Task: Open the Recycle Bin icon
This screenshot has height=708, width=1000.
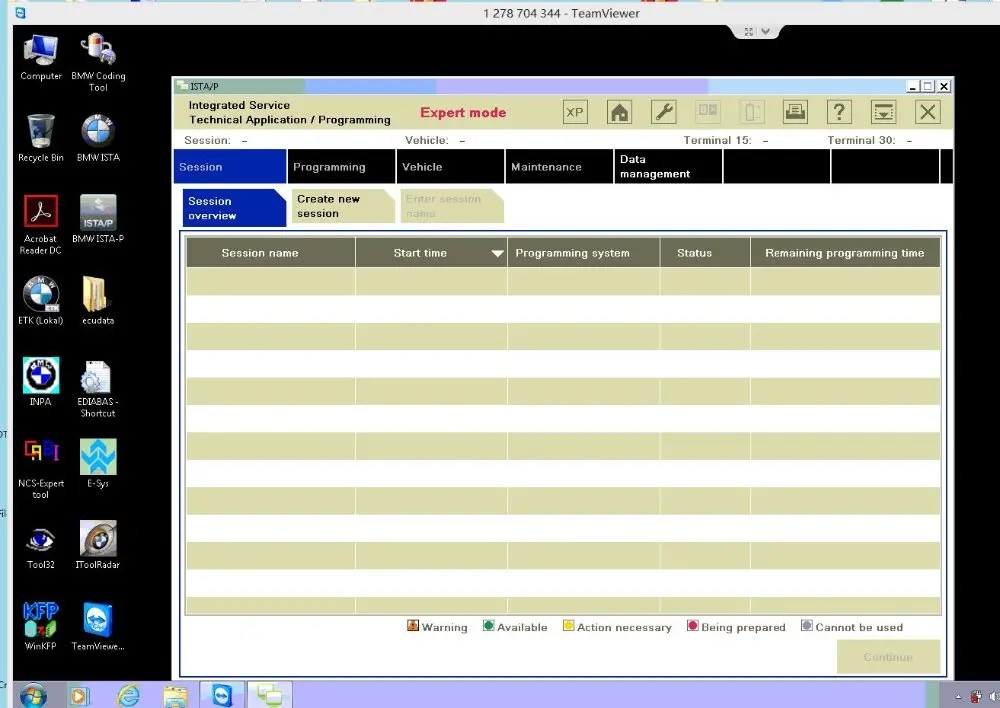Action: 41,138
